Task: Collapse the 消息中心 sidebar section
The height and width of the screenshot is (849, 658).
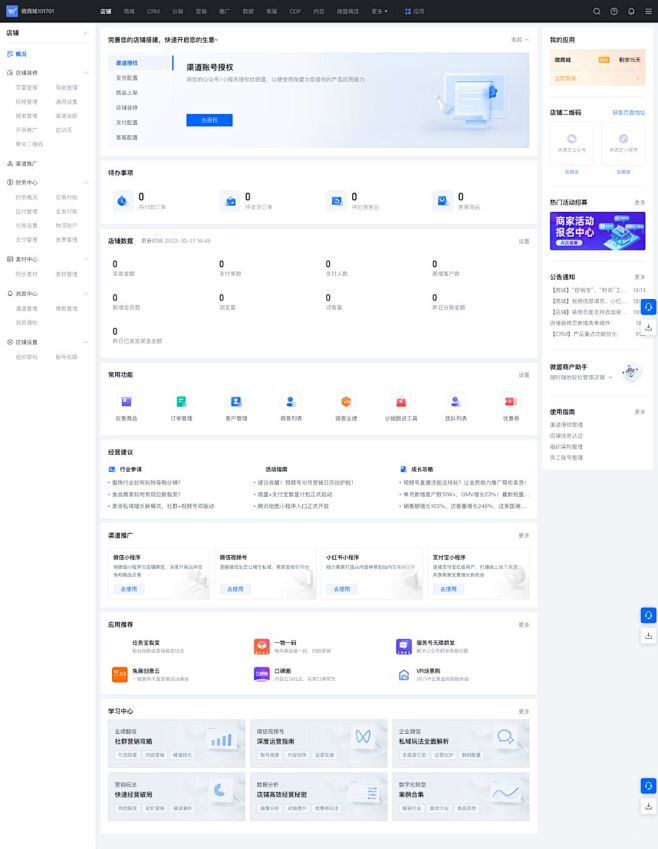Action: pyautogui.click(x=86, y=293)
